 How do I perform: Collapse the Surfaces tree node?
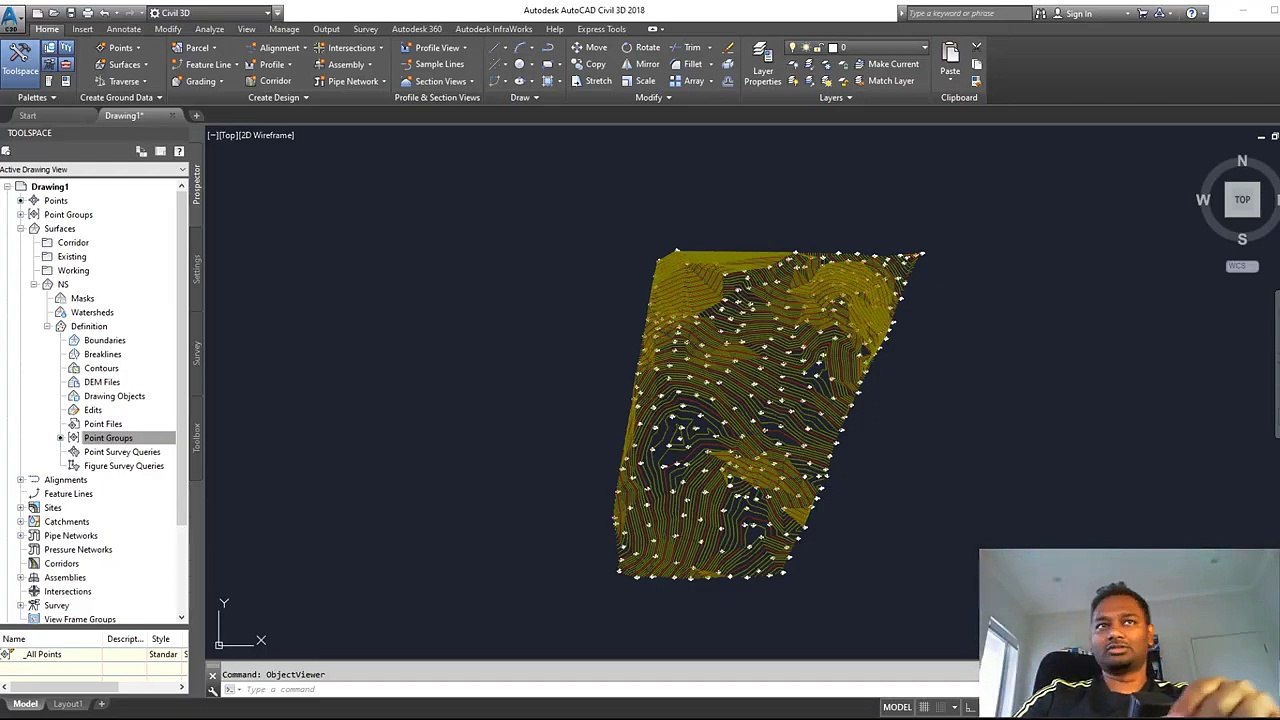[20, 229]
